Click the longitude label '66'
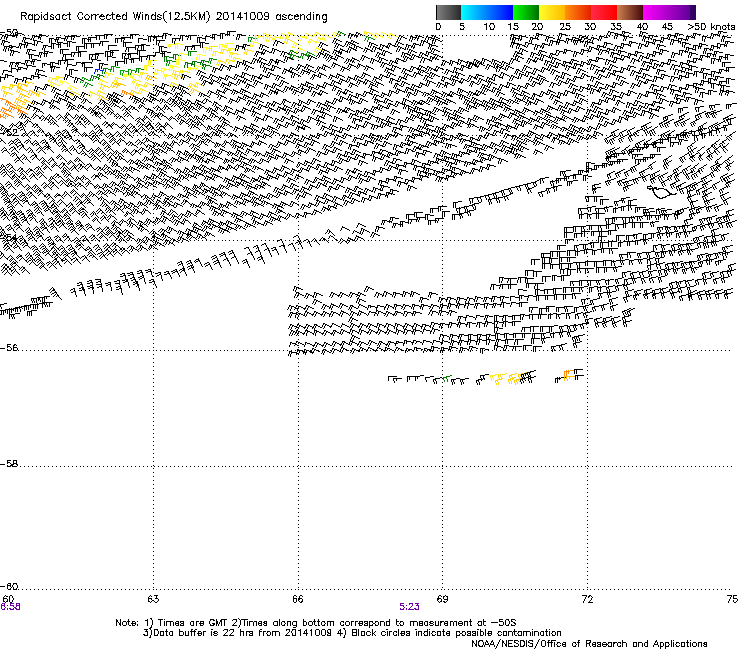Viewport: 740px width, 650px height. pyautogui.click(x=298, y=599)
